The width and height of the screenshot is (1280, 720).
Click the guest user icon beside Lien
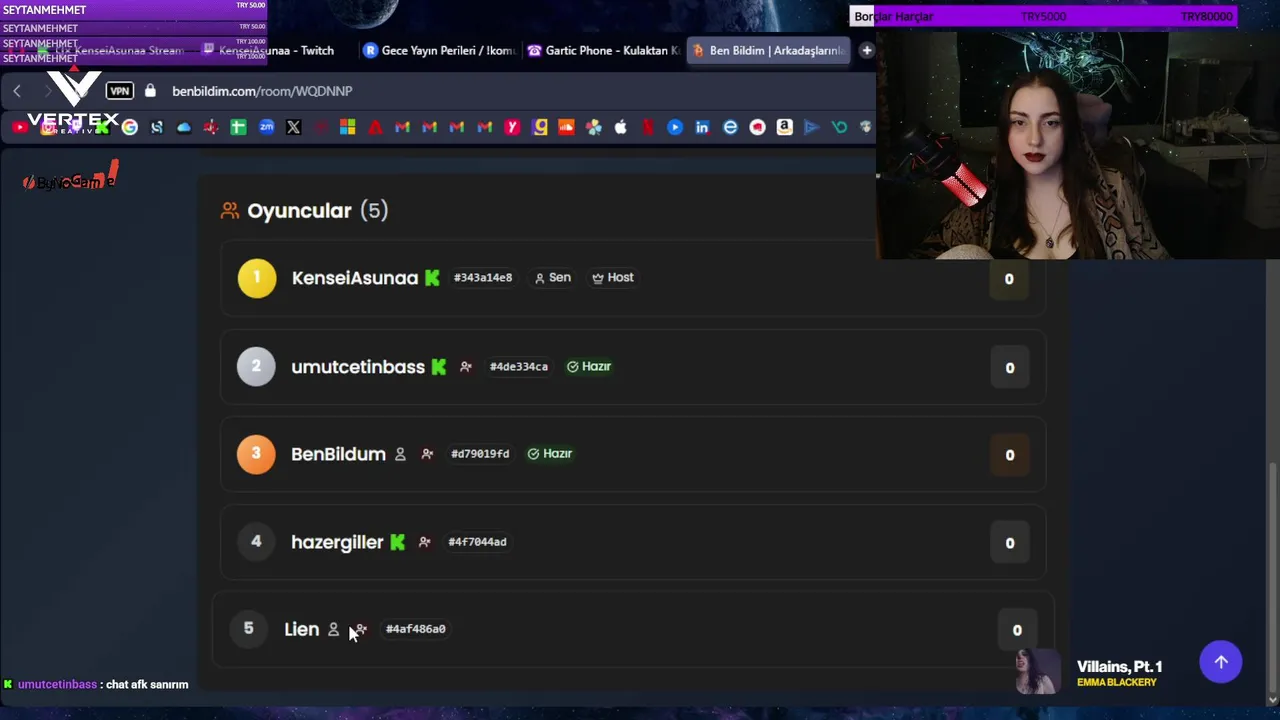[x=333, y=629]
